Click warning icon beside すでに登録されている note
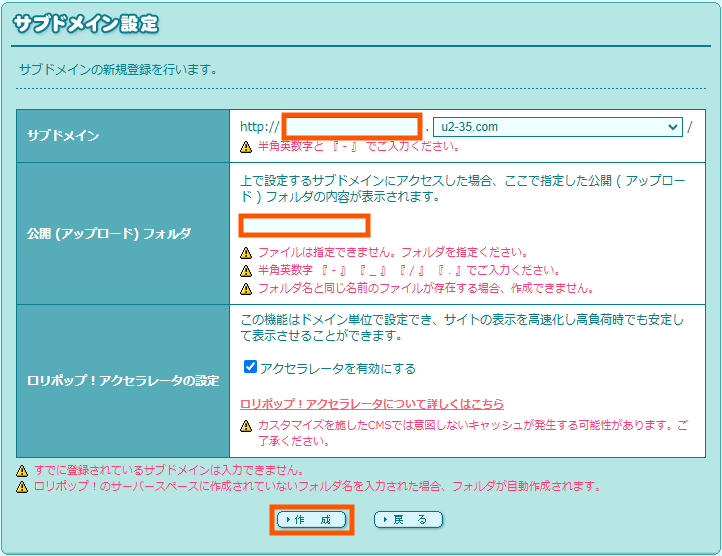This screenshot has width=722, height=556. (x=22, y=471)
